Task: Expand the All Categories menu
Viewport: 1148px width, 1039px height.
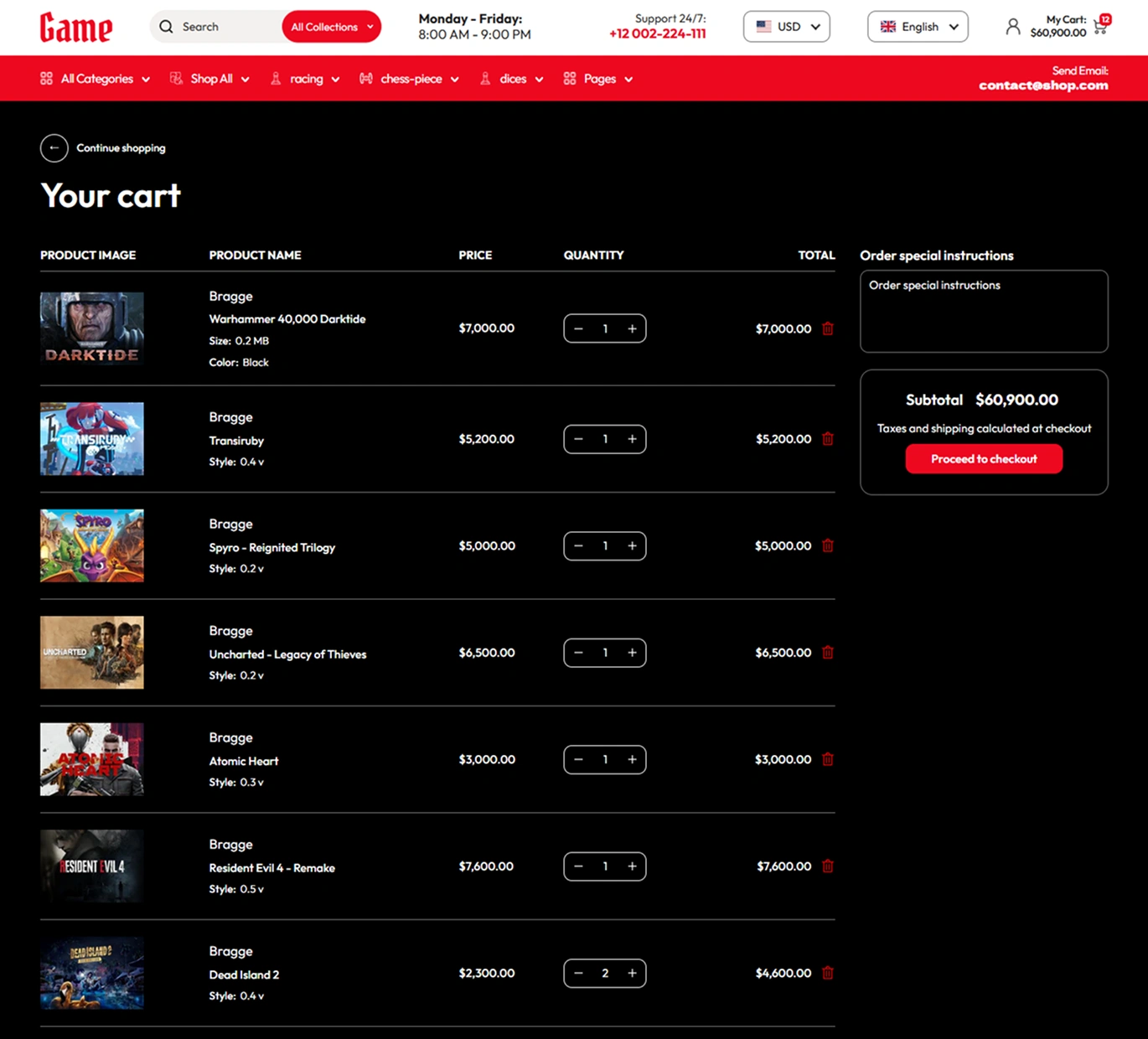Action: click(x=96, y=79)
